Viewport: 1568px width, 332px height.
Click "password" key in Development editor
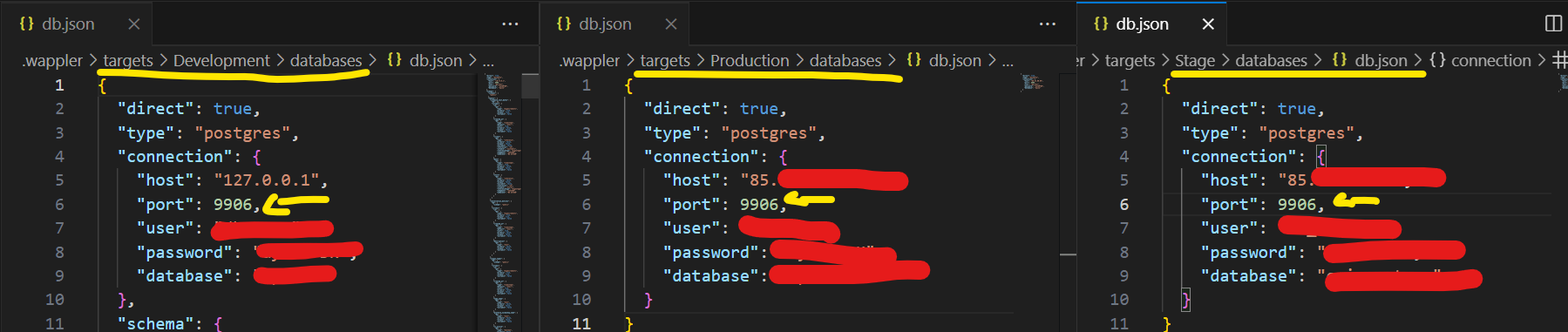click(185, 253)
